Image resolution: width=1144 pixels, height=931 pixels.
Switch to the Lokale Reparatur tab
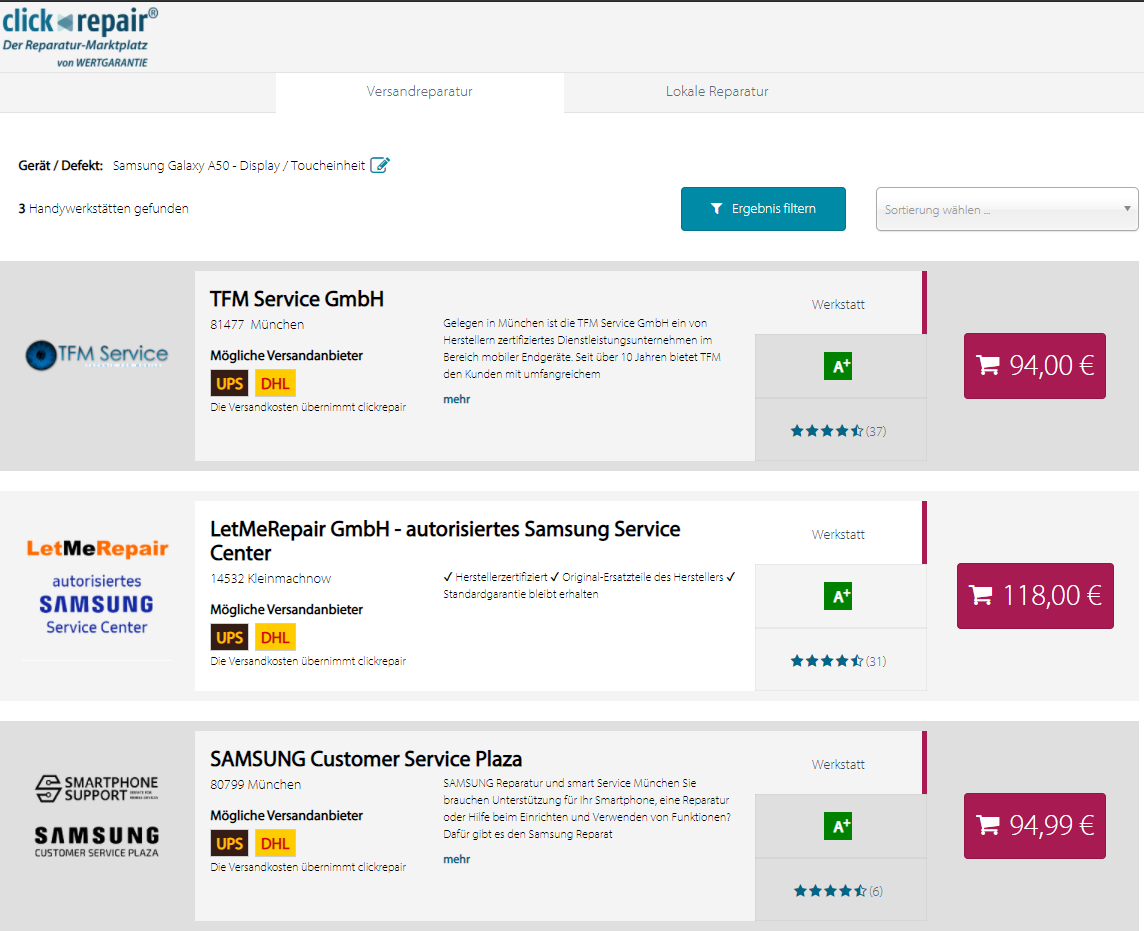click(717, 92)
